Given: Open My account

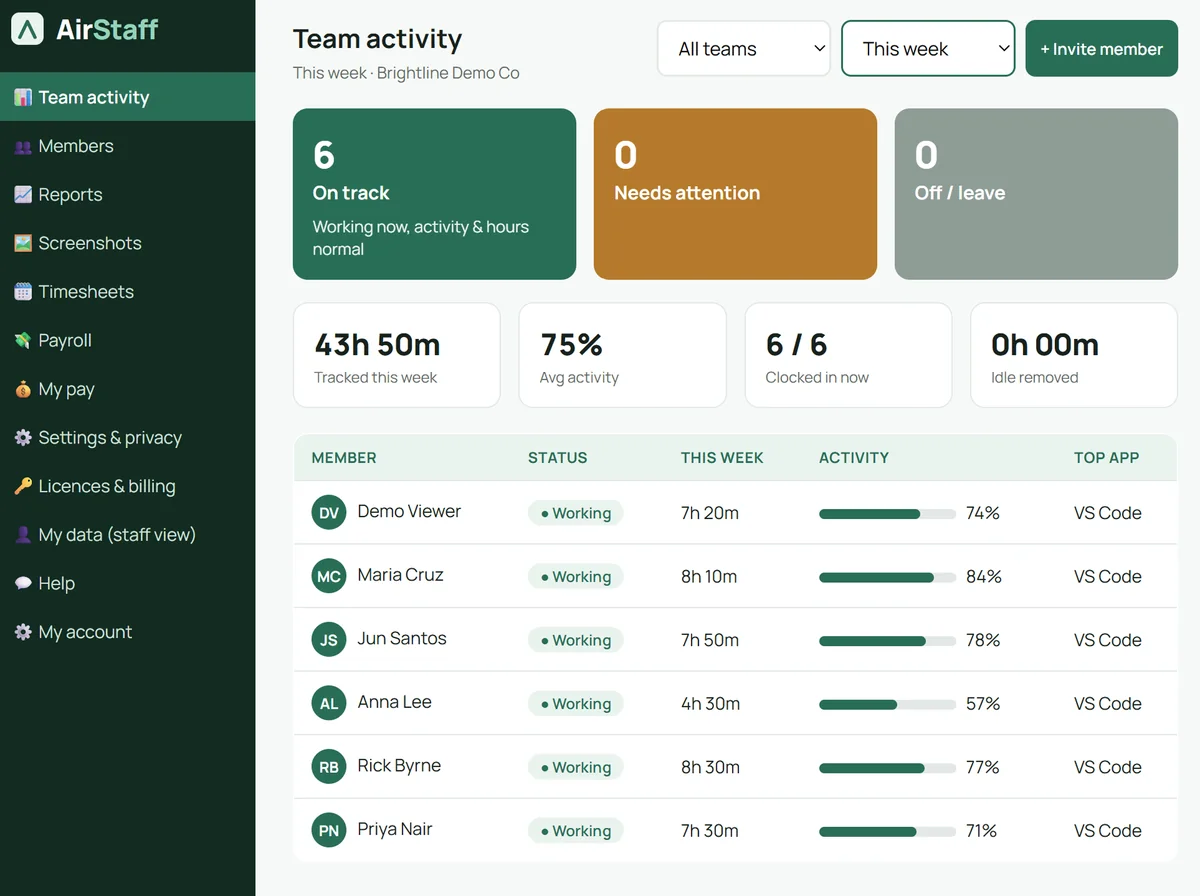Looking at the screenshot, I should [128, 632].
